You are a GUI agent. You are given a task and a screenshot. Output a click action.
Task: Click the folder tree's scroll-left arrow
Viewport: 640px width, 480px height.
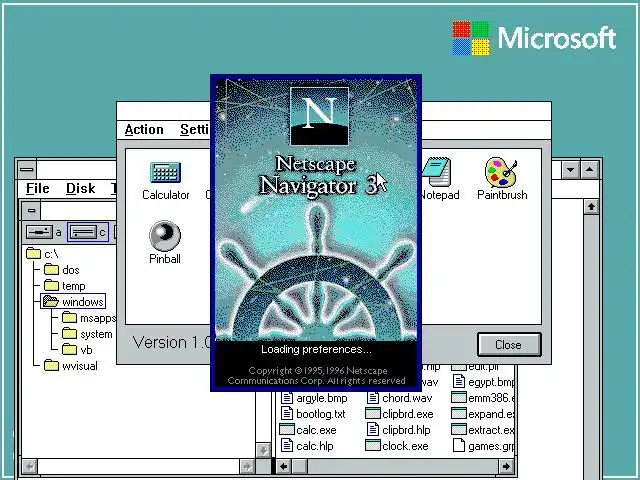tap(29, 466)
